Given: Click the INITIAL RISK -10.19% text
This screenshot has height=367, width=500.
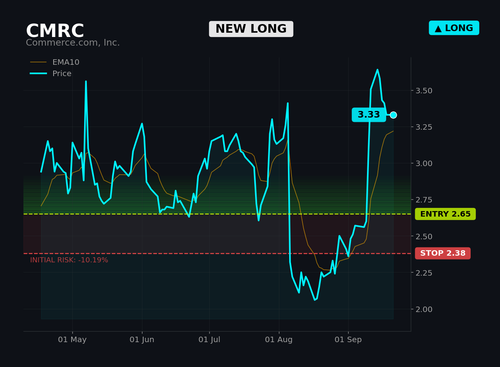Looking at the screenshot, I should click(x=69, y=260).
